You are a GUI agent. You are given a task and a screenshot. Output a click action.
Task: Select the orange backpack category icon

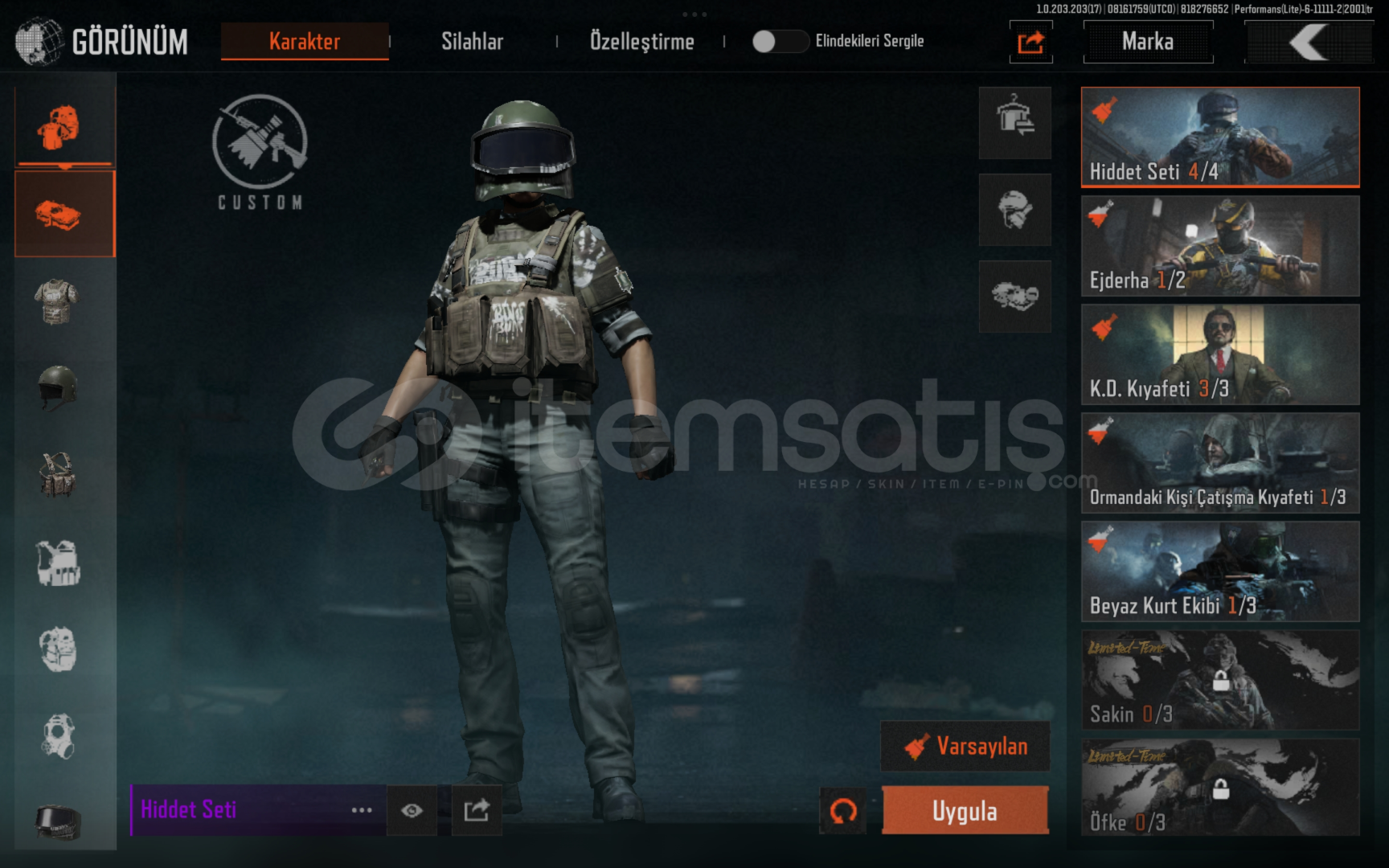(x=64, y=126)
